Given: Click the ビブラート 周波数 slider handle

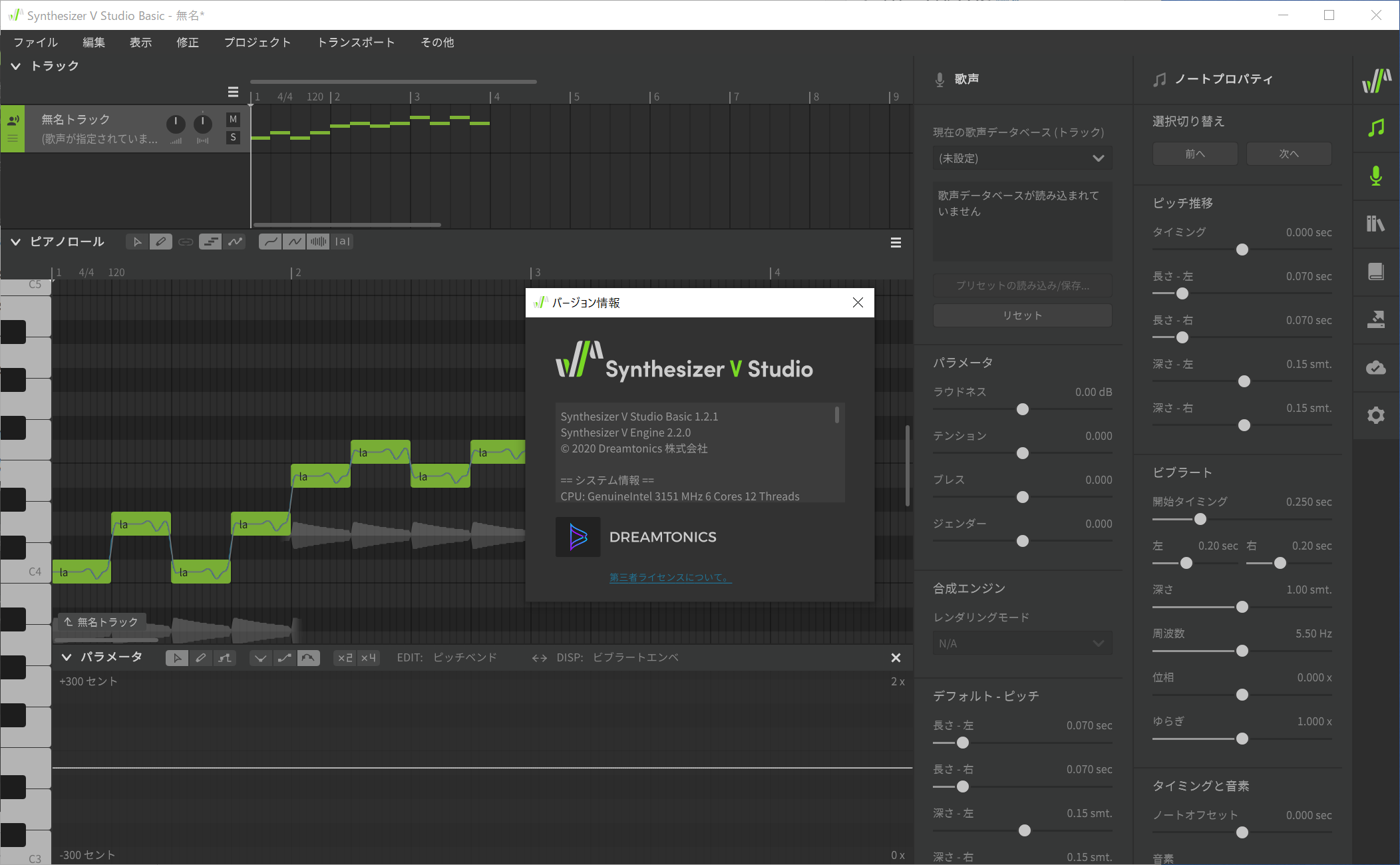Looking at the screenshot, I should pos(1242,651).
